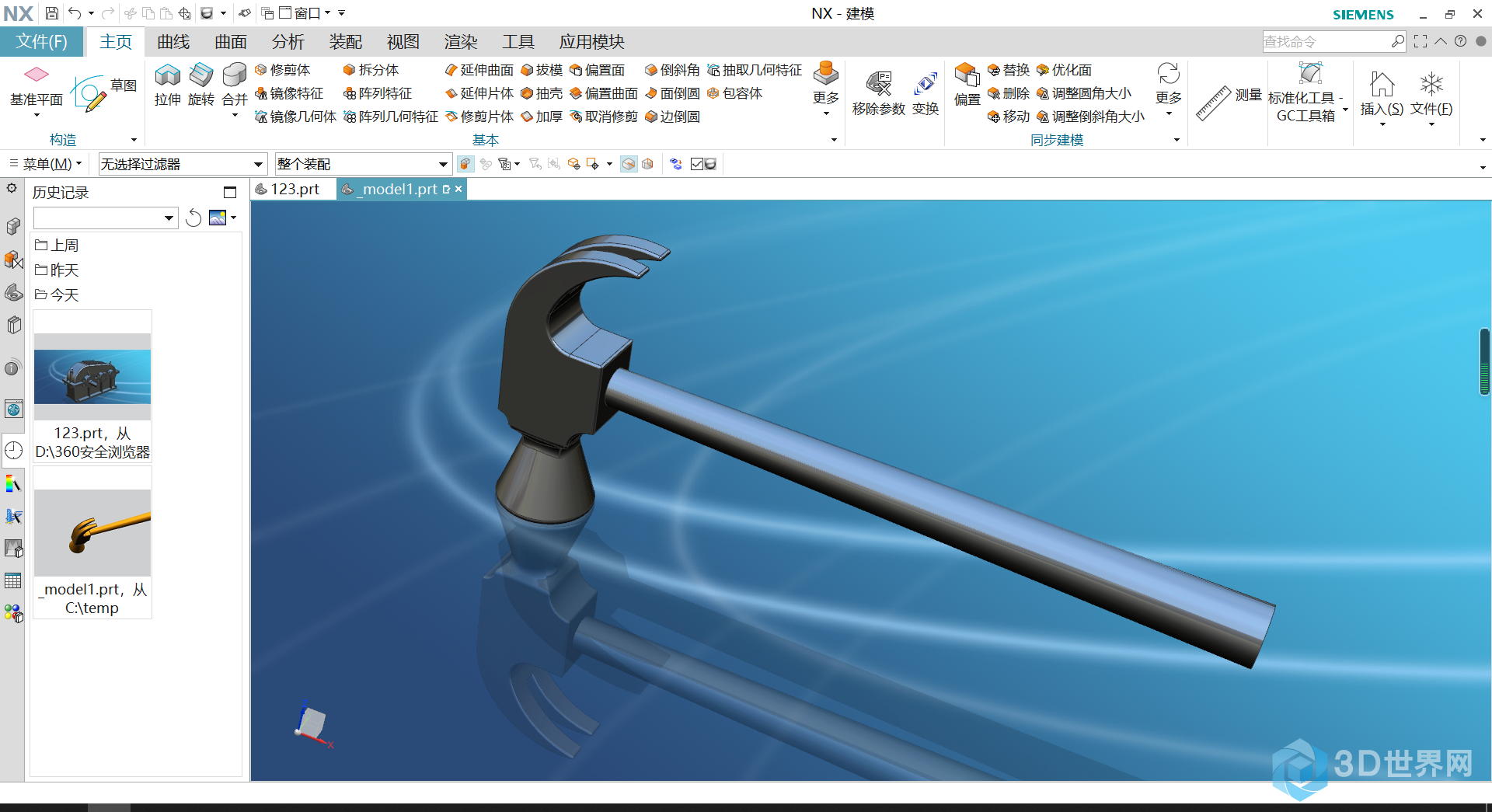The height and width of the screenshot is (812, 1492).
Task: Click the 包容体 bounding body button
Action: [x=735, y=93]
